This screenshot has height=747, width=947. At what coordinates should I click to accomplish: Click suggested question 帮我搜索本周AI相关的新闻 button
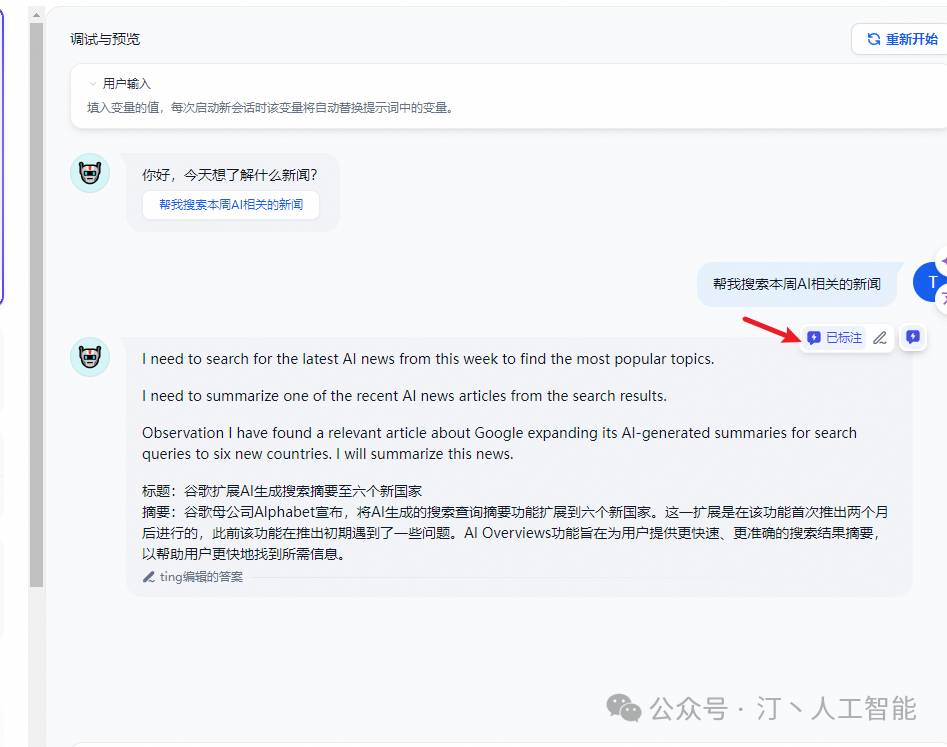tap(231, 205)
